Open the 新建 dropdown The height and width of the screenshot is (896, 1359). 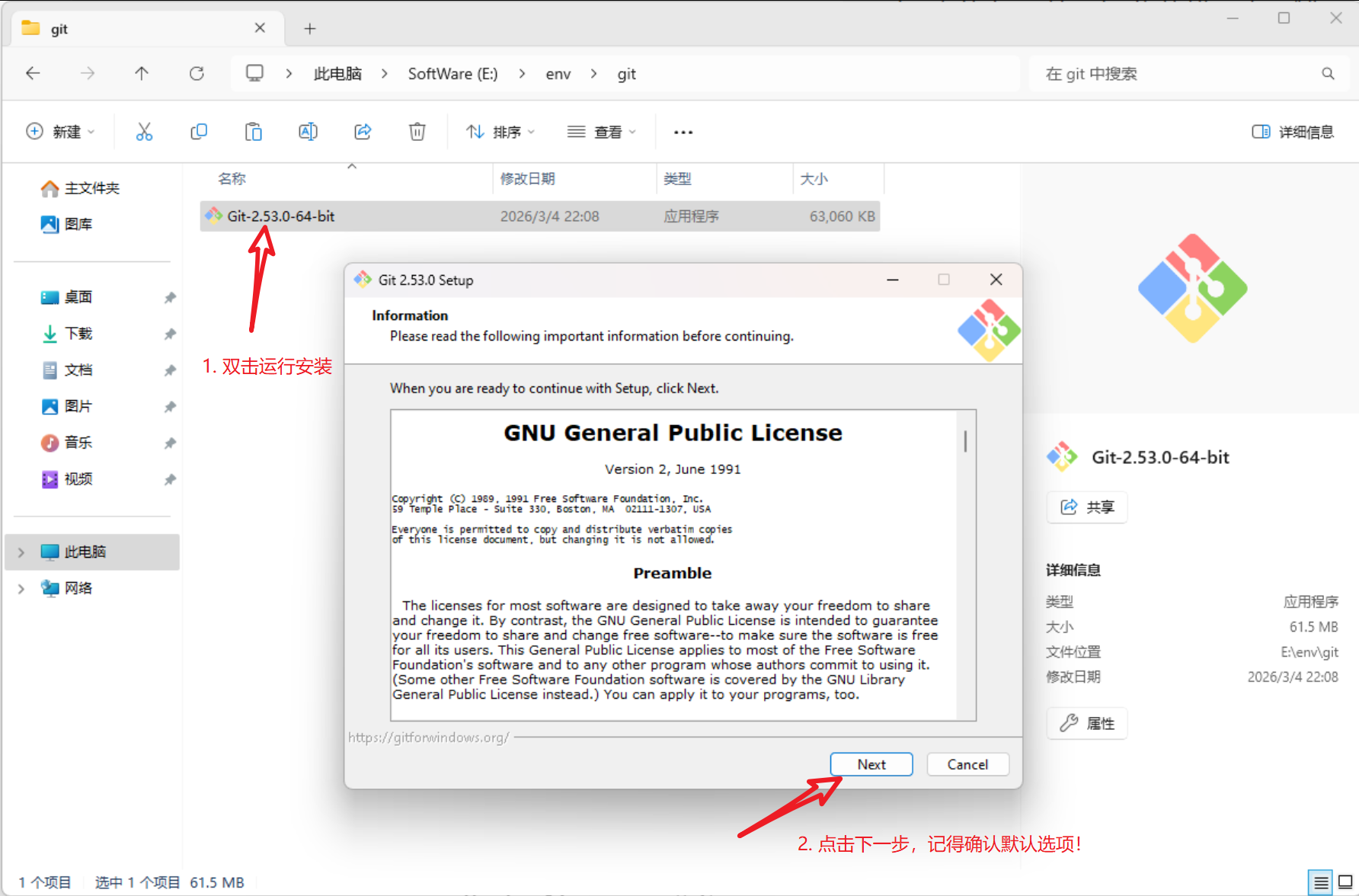click(x=60, y=132)
